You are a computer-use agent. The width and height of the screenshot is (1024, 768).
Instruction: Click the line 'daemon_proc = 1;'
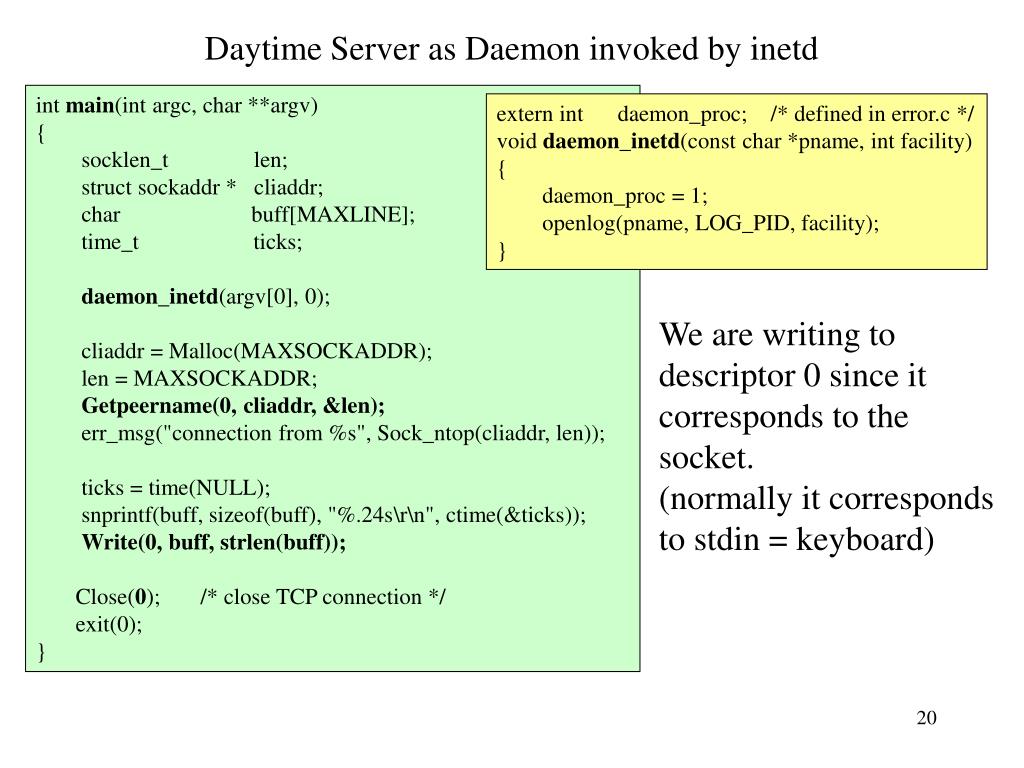pos(625,197)
